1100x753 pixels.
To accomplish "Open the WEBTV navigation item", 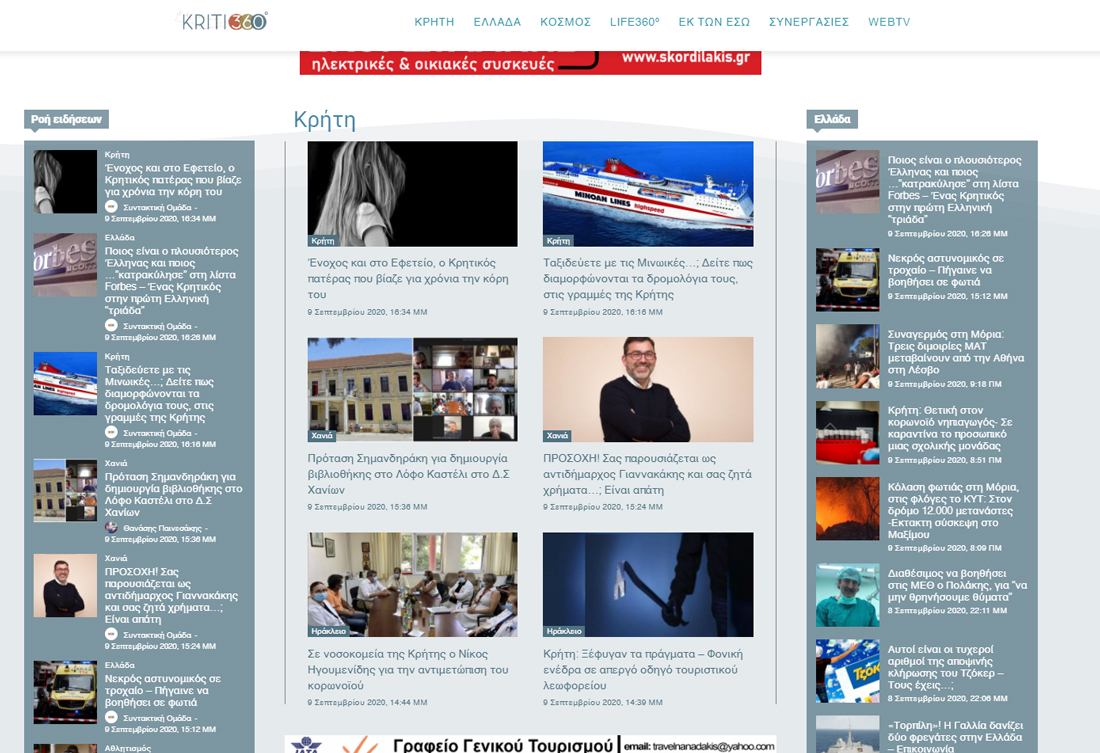I will (x=889, y=22).
